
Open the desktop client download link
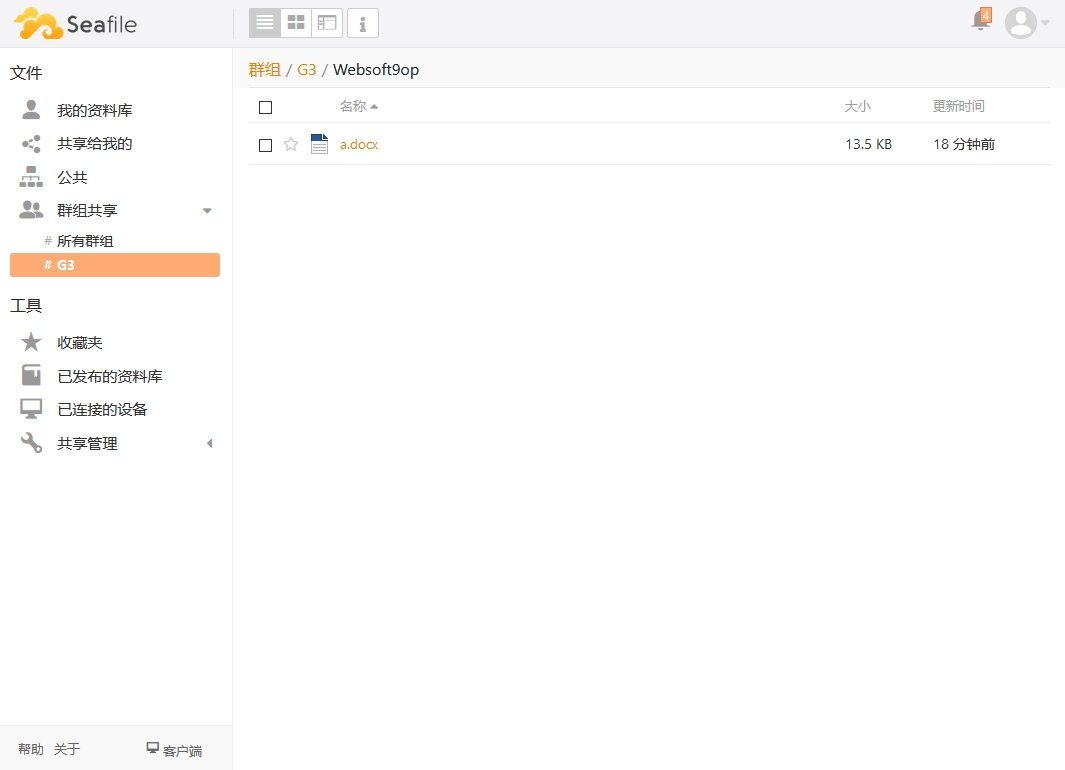coord(174,749)
